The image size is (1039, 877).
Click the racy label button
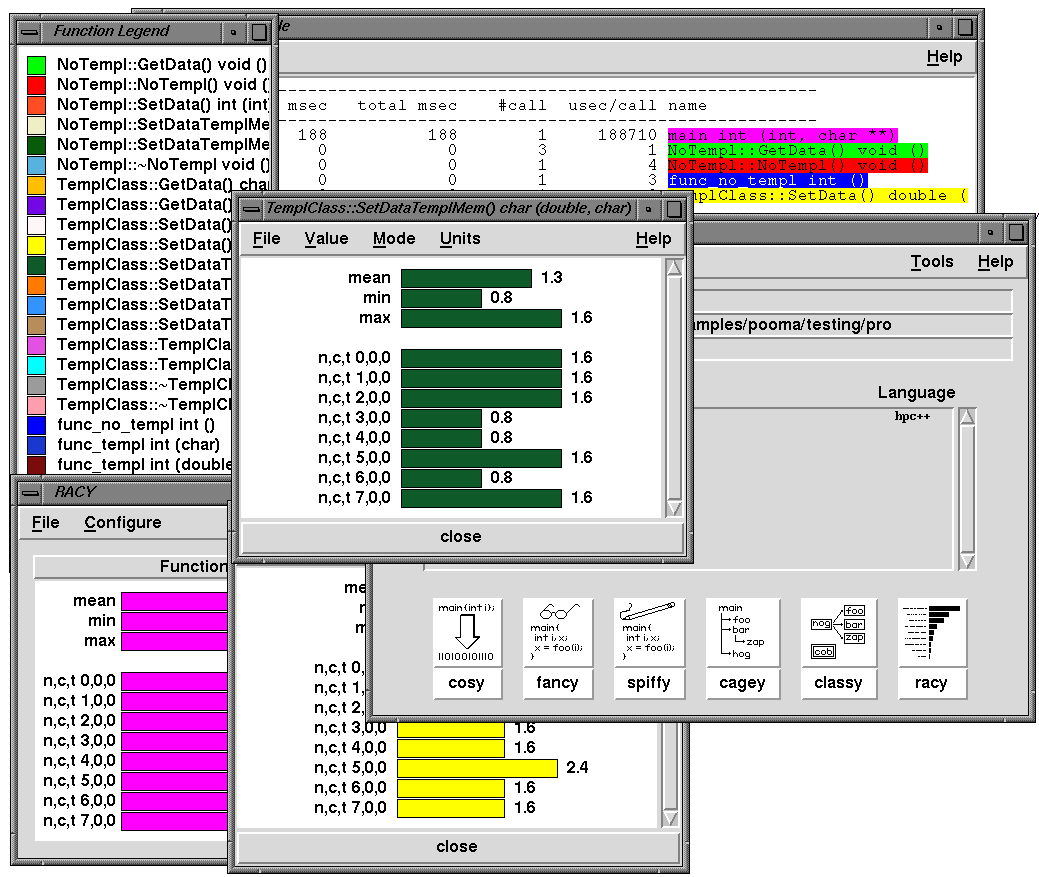coord(932,683)
